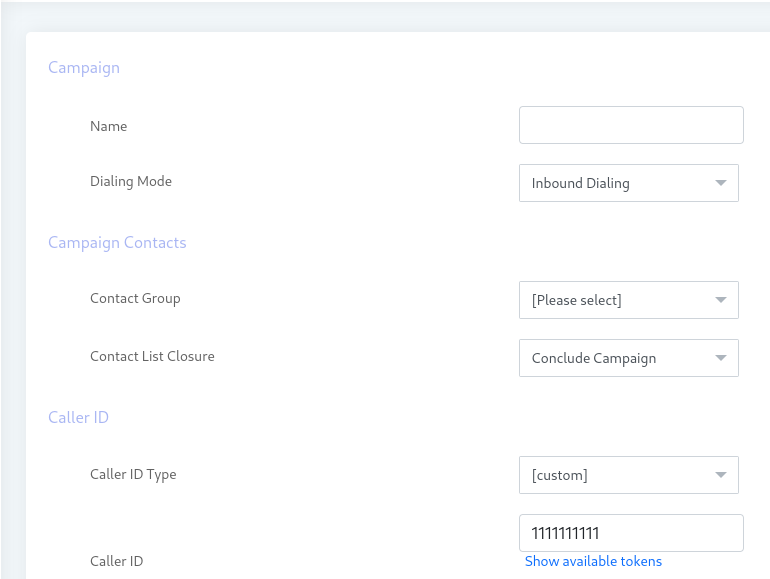770x579 pixels.
Task: Show available tokens for Caller ID
Action: pos(593,561)
